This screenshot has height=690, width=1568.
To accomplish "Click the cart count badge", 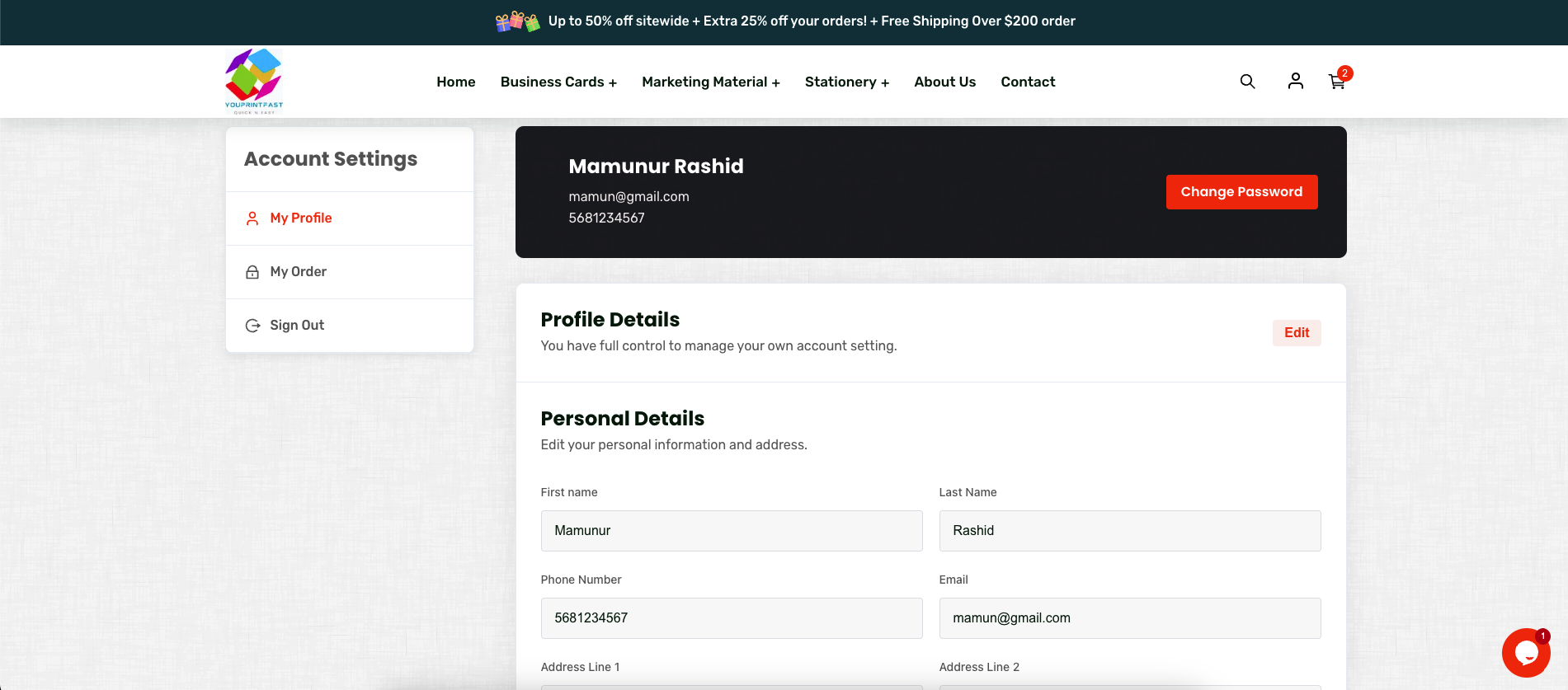I will (1344, 73).
